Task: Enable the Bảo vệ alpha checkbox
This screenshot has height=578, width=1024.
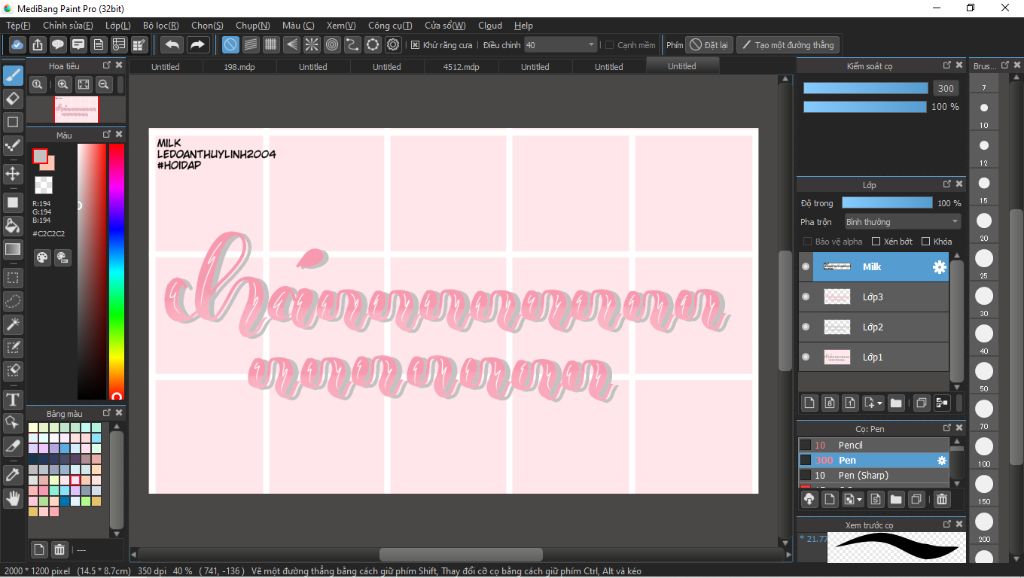Action: (x=807, y=242)
